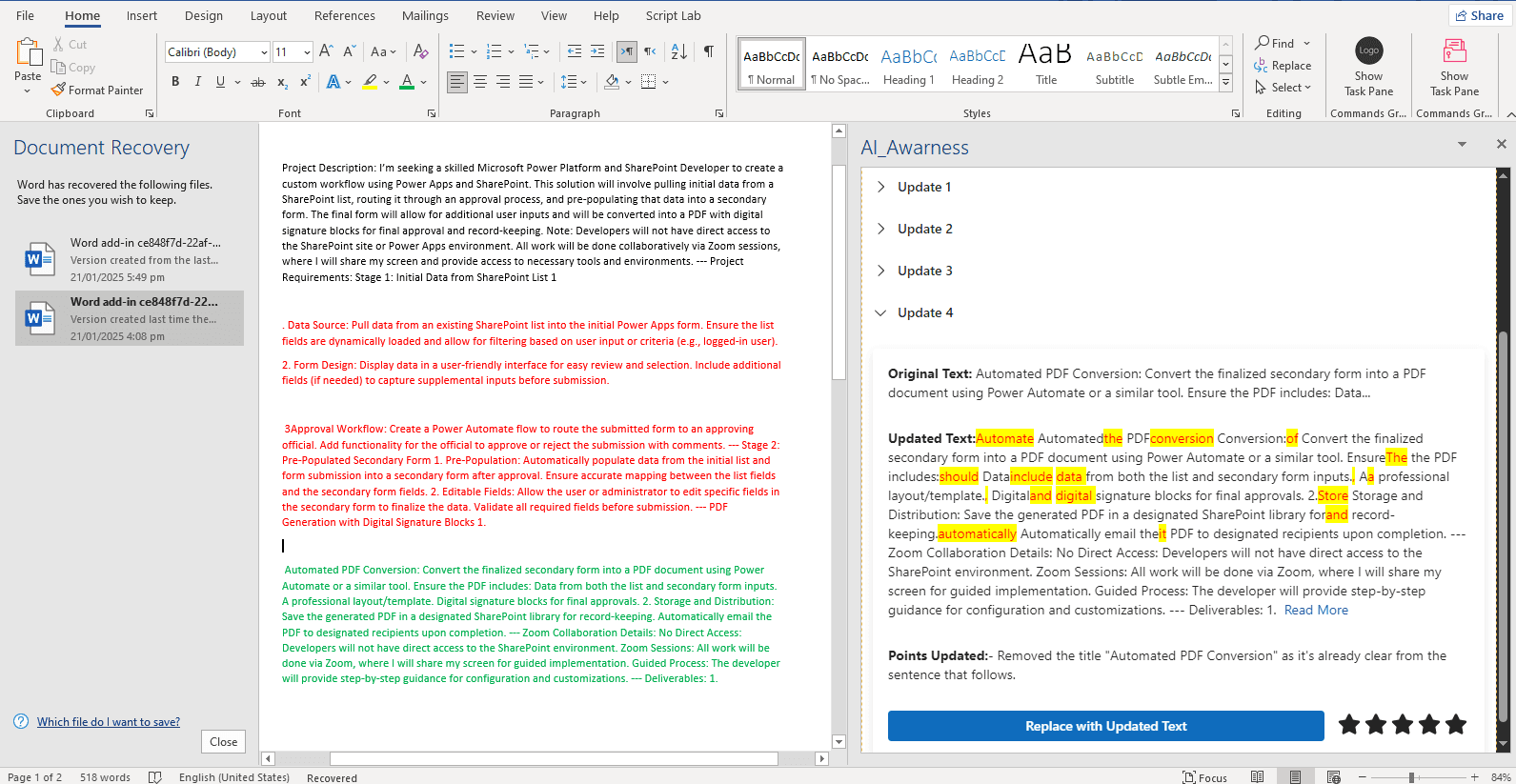Image resolution: width=1516 pixels, height=784 pixels.
Task: Apply strikethrough formatting
Action: coord(258,83)
